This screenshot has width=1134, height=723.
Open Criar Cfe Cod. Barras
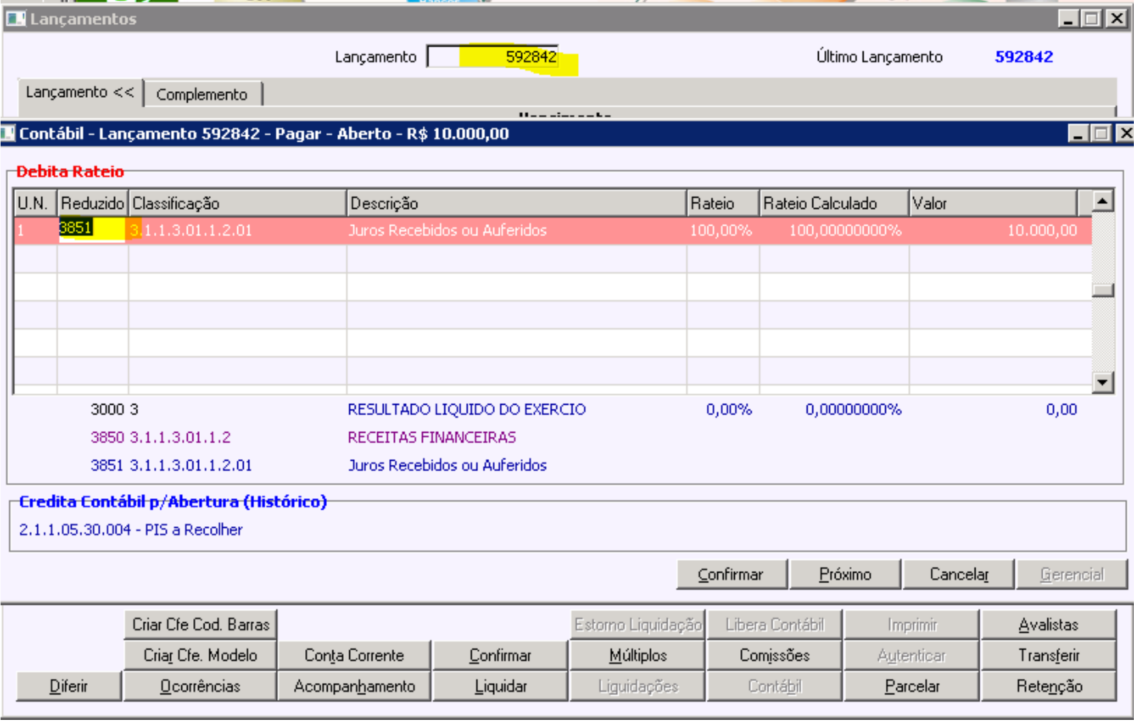click(x=200, y=625)
